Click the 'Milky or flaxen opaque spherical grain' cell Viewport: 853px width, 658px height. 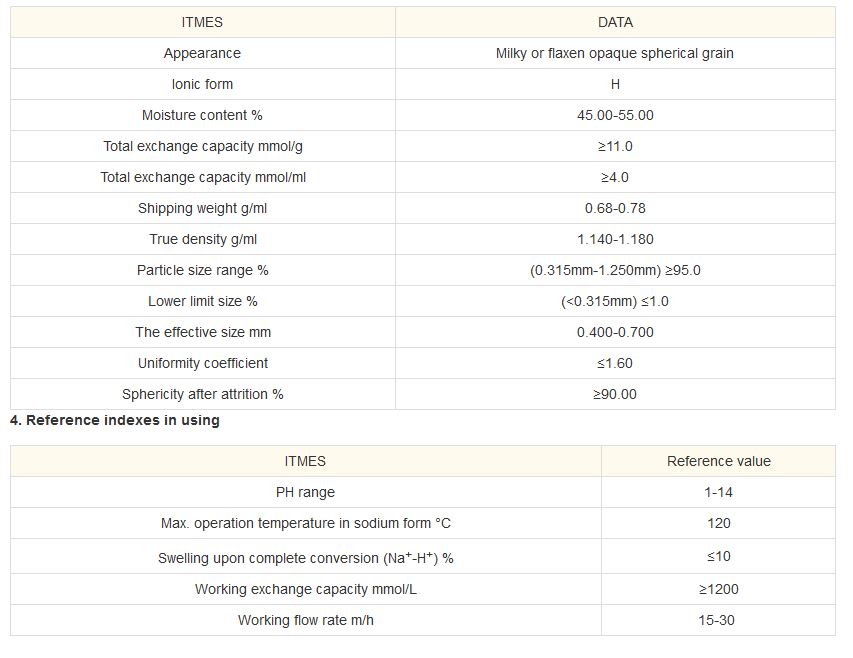pos(615,53)
